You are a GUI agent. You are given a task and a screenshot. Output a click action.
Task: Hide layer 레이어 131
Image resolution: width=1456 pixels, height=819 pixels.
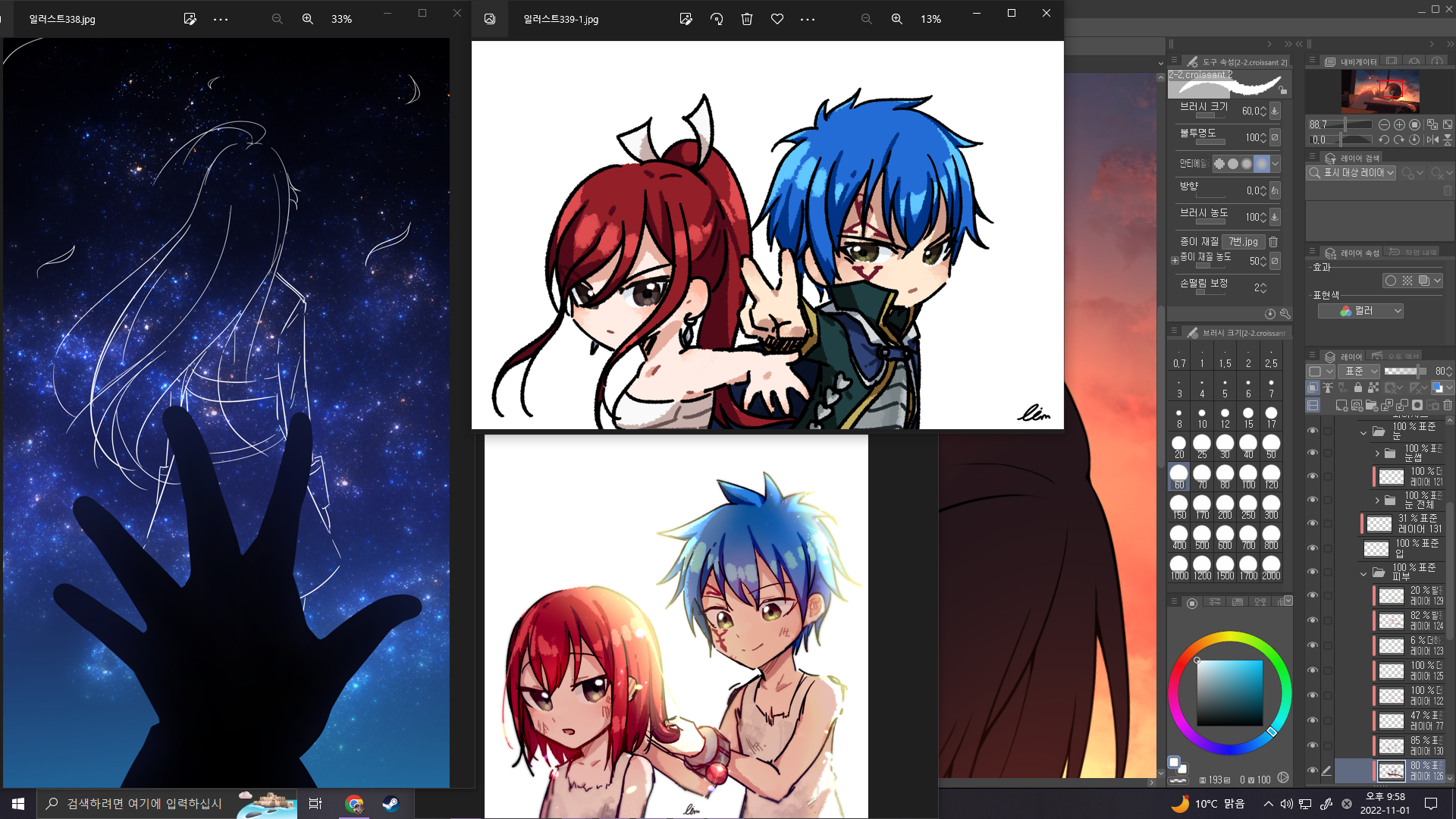point(1313,523)
